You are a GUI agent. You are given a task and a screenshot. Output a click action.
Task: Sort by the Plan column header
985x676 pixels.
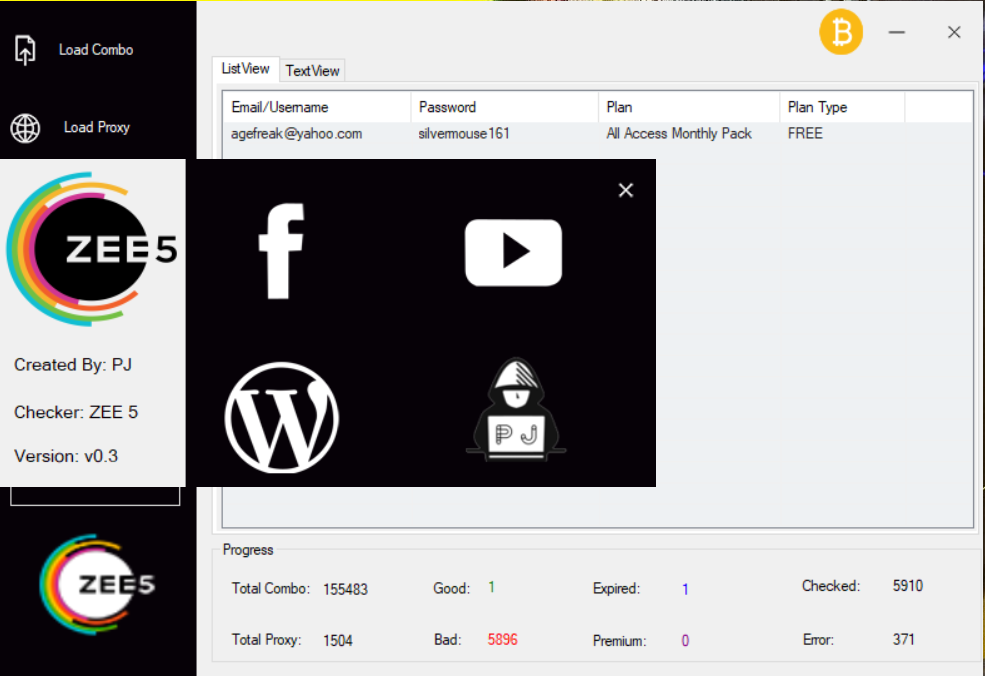[689, 107]
